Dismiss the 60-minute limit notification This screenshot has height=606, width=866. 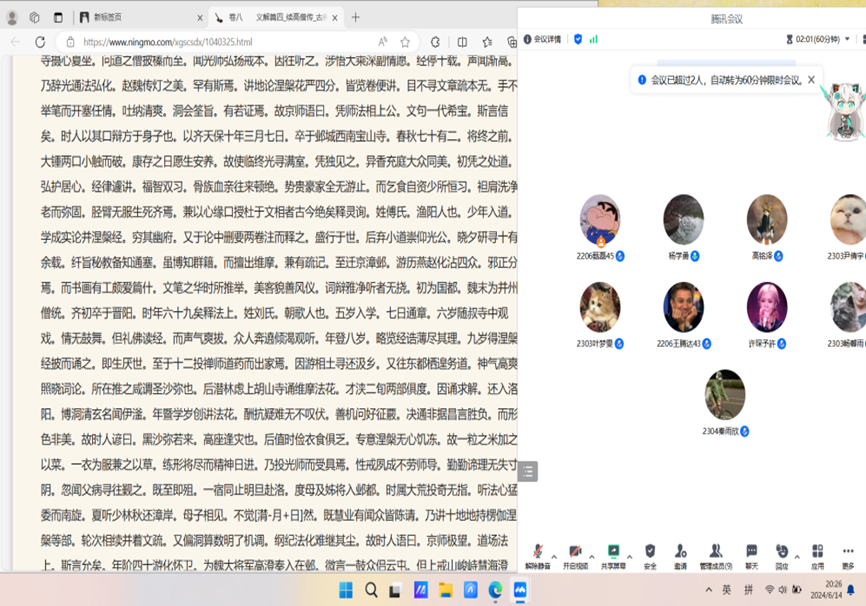pyautogui.click(x=811, y=80)
